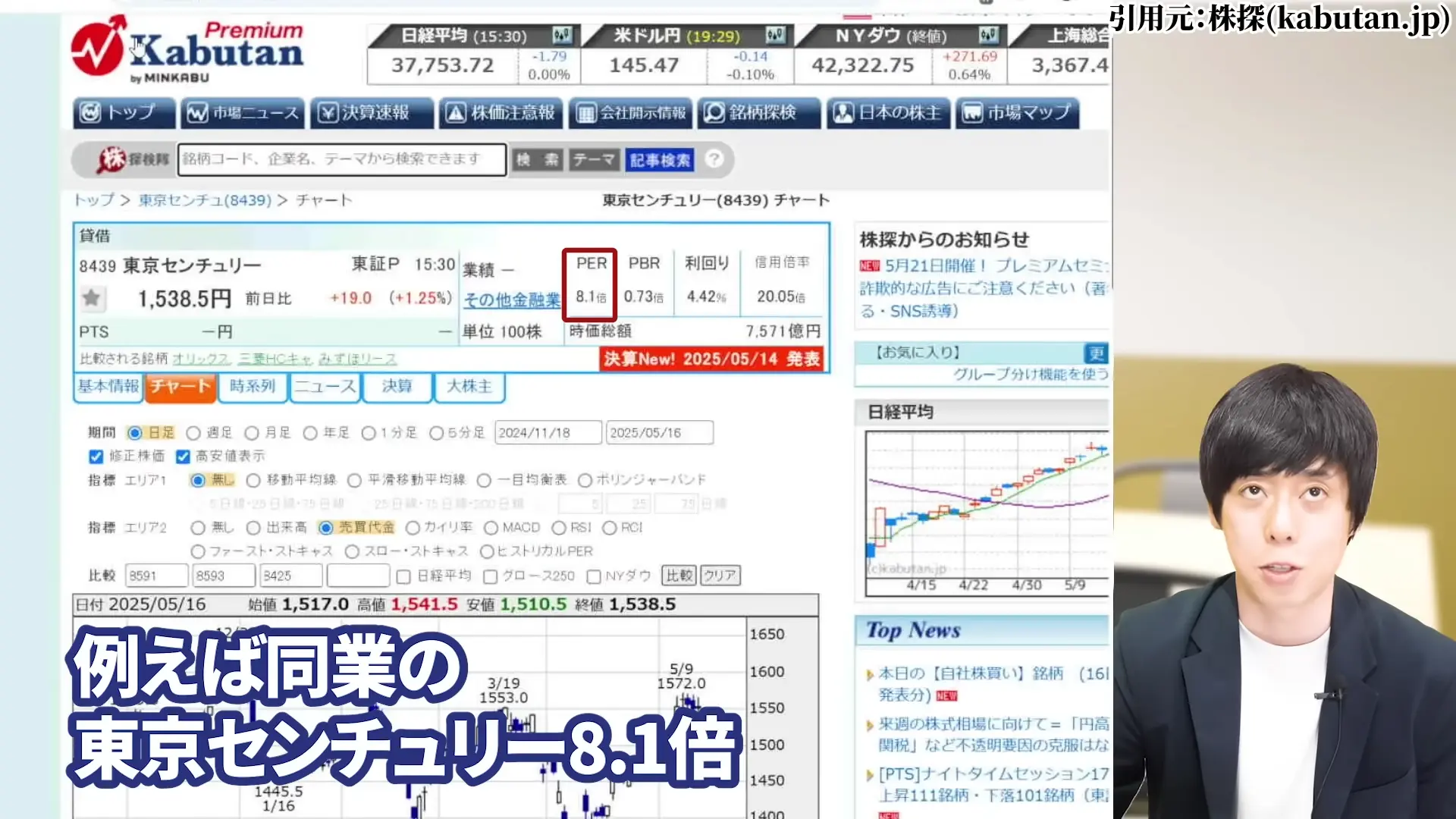This screenshot has height=819, width=1456.
Task: Click the 比較 compare button
Action: [x=679, y=576]
